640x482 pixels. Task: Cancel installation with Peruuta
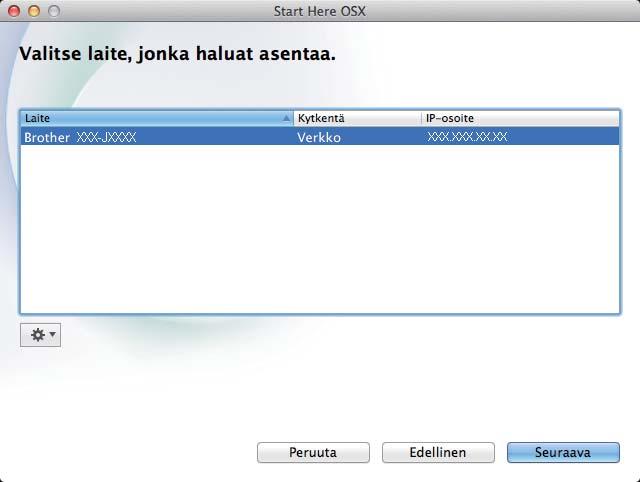tap(313, 452)
